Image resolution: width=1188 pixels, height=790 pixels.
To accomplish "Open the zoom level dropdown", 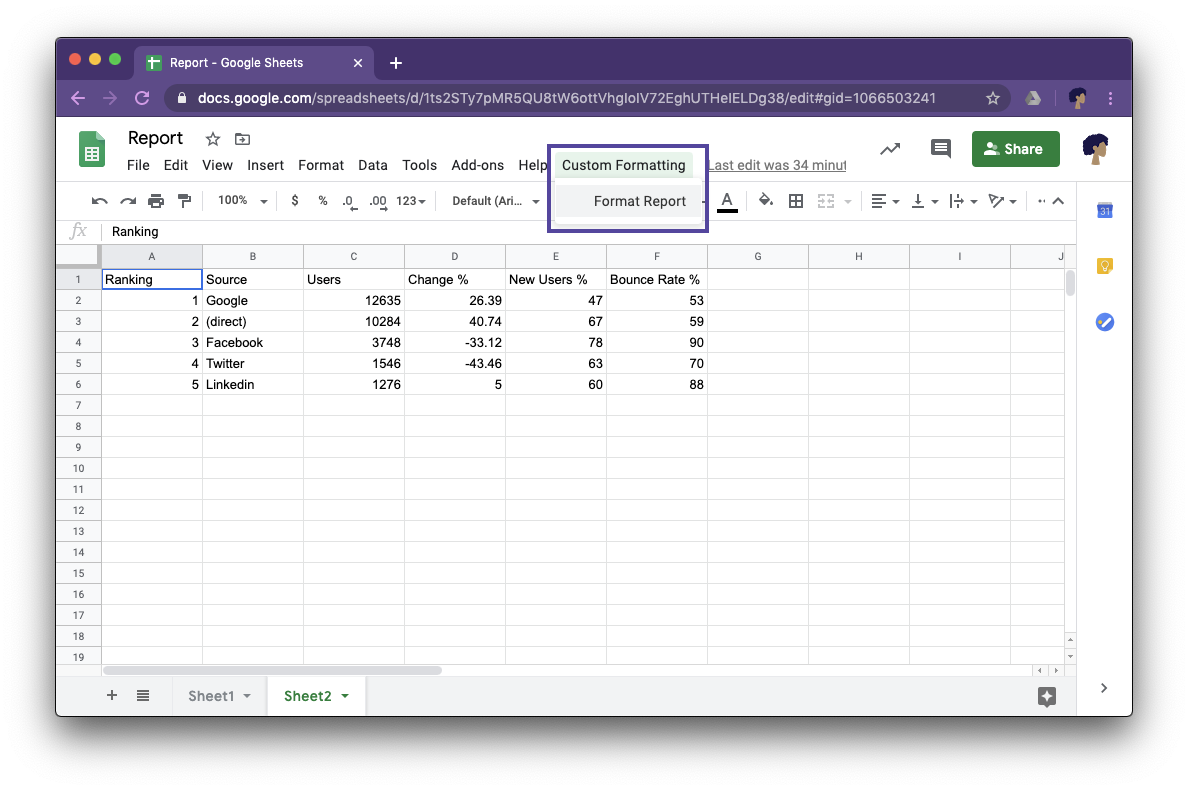I will point(240,200).
